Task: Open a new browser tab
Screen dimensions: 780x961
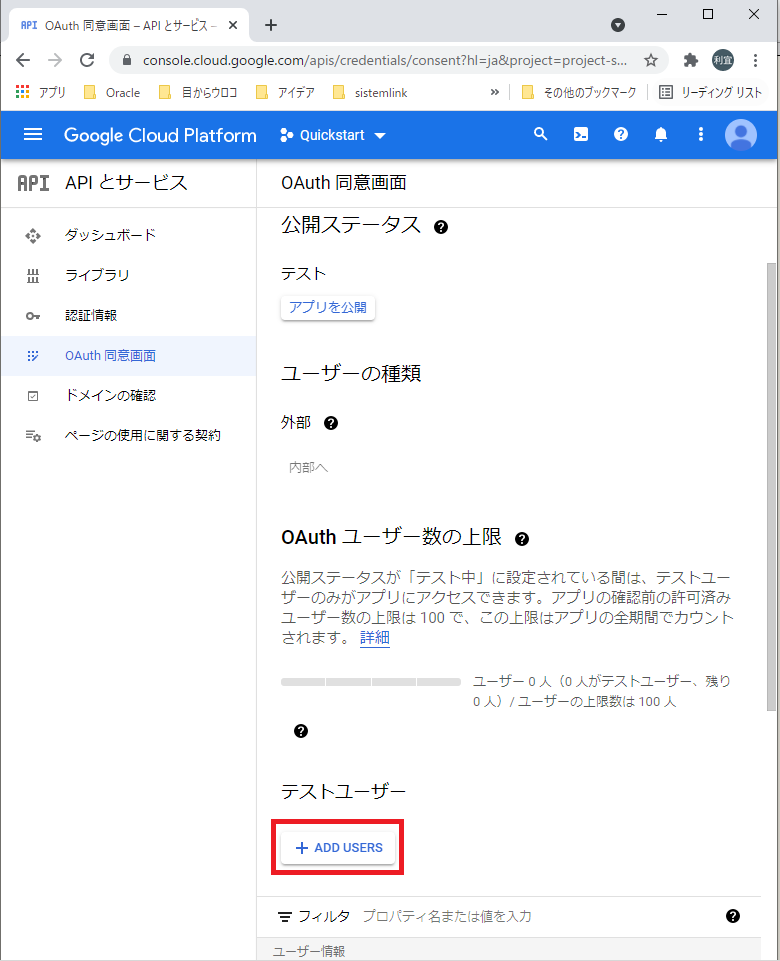Action: click(271, 25)
